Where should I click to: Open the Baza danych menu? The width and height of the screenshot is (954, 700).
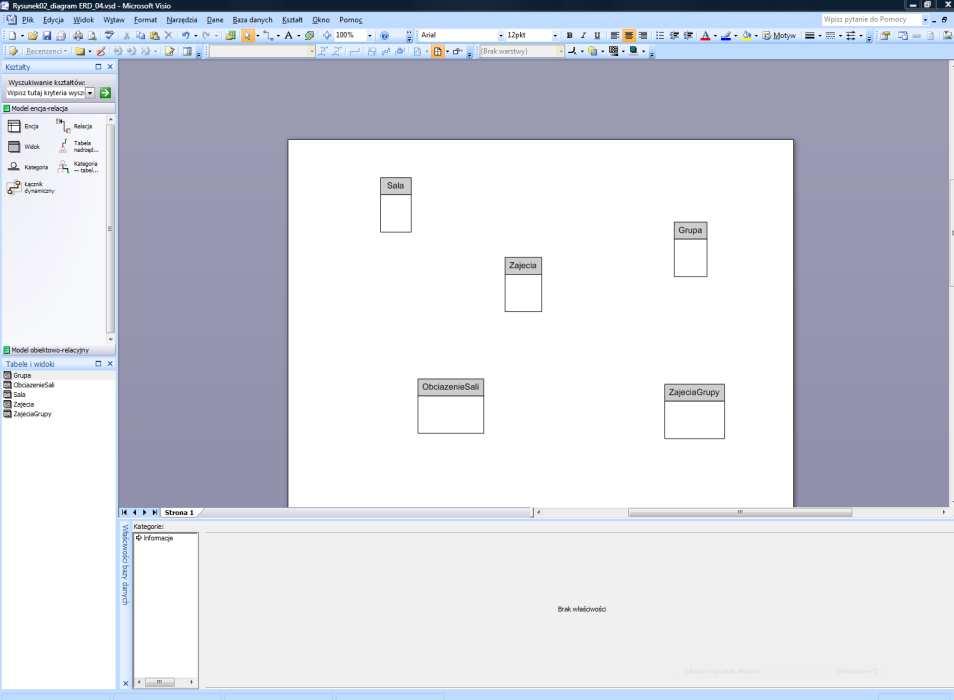[x=252, y=20]
